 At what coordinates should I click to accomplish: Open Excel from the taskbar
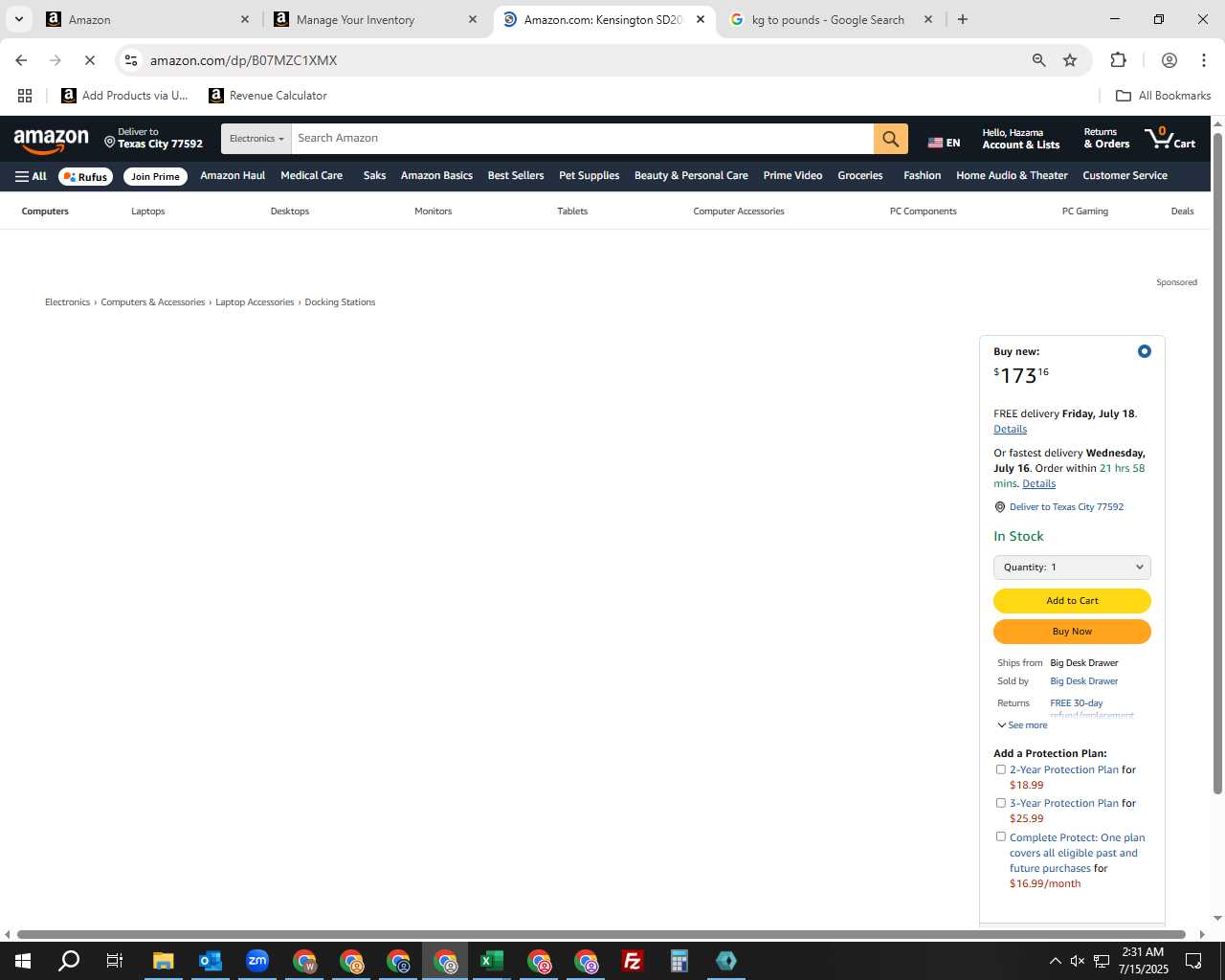(x=491, y=961)
